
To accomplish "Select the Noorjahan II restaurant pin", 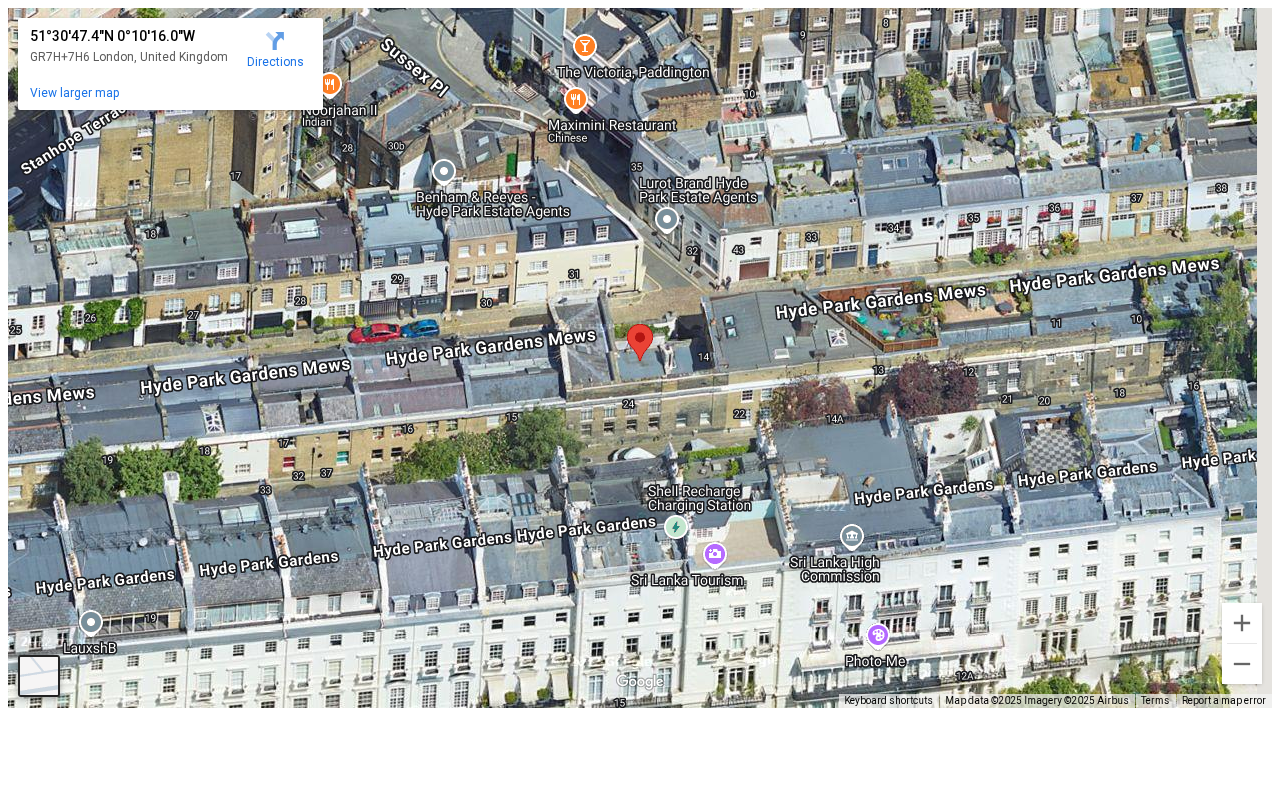I will [x=329, y=84].
